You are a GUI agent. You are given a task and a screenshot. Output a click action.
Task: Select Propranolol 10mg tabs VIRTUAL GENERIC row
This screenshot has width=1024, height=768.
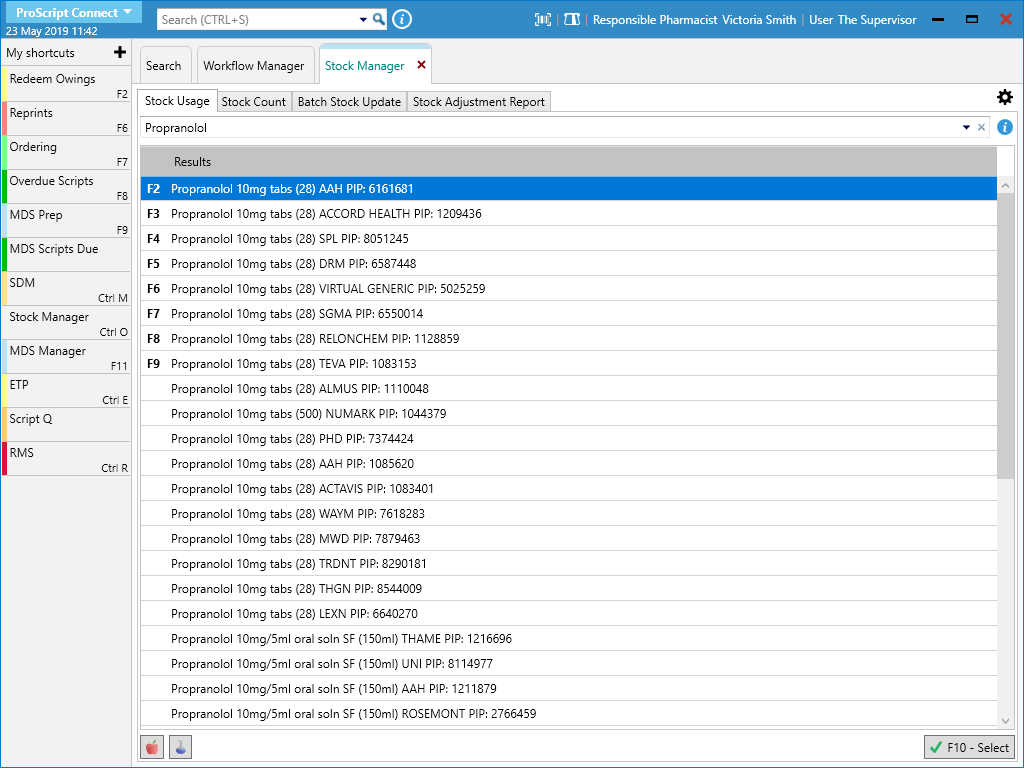coord(569,289)
